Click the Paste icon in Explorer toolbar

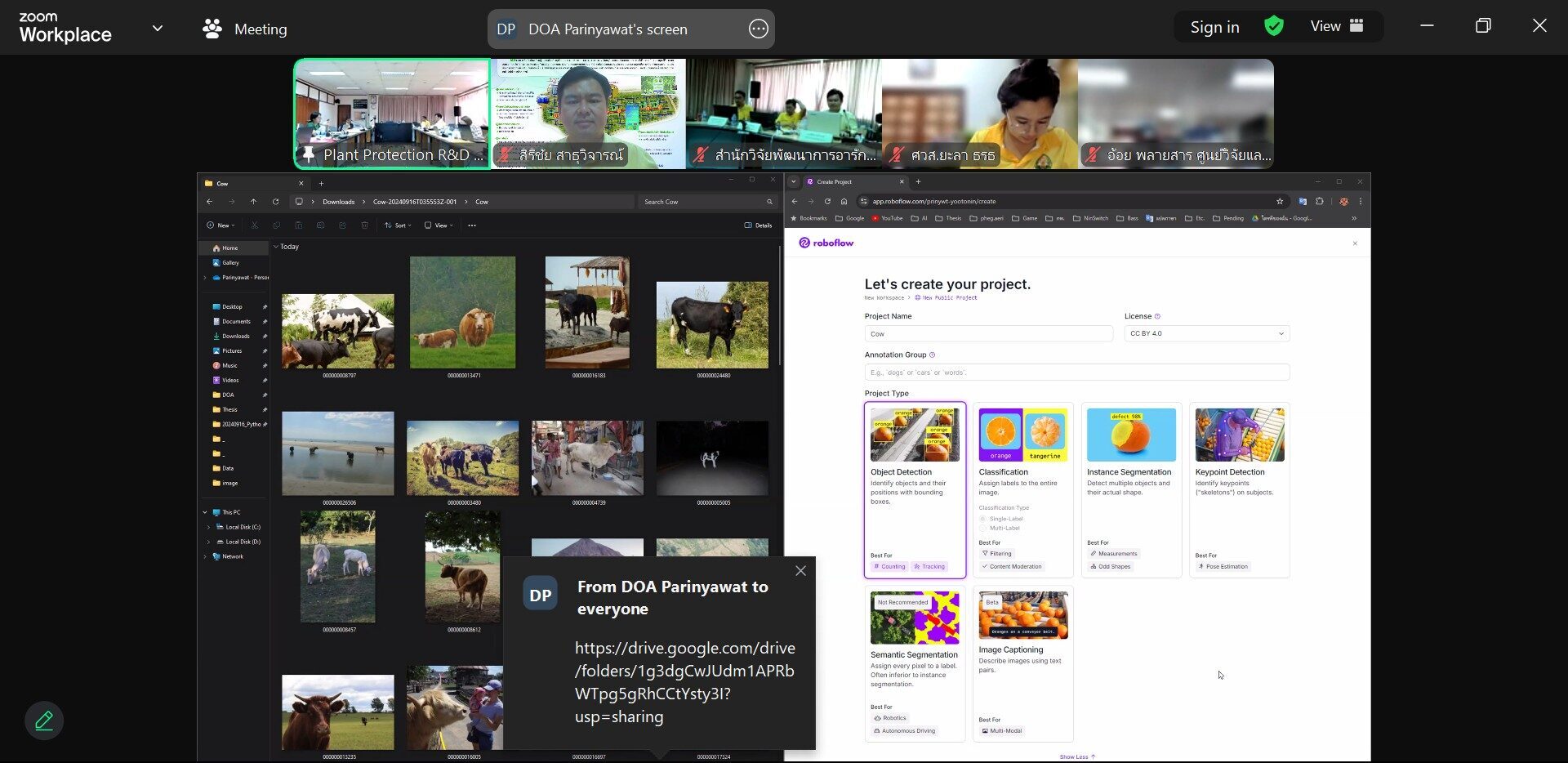(x=298, y=225)
